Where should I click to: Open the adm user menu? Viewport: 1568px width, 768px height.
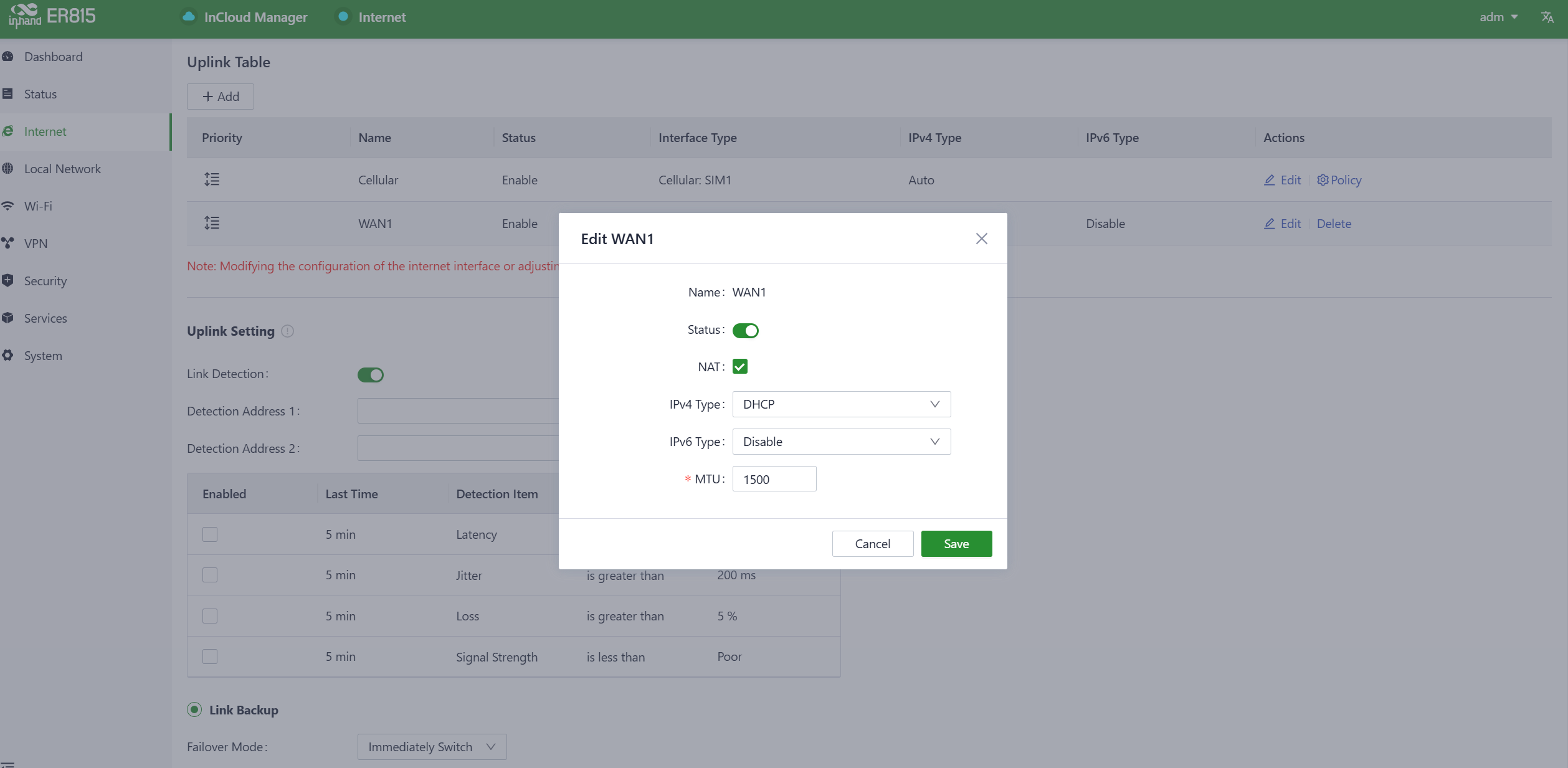pyautogui.click(x=1498, y=17)
